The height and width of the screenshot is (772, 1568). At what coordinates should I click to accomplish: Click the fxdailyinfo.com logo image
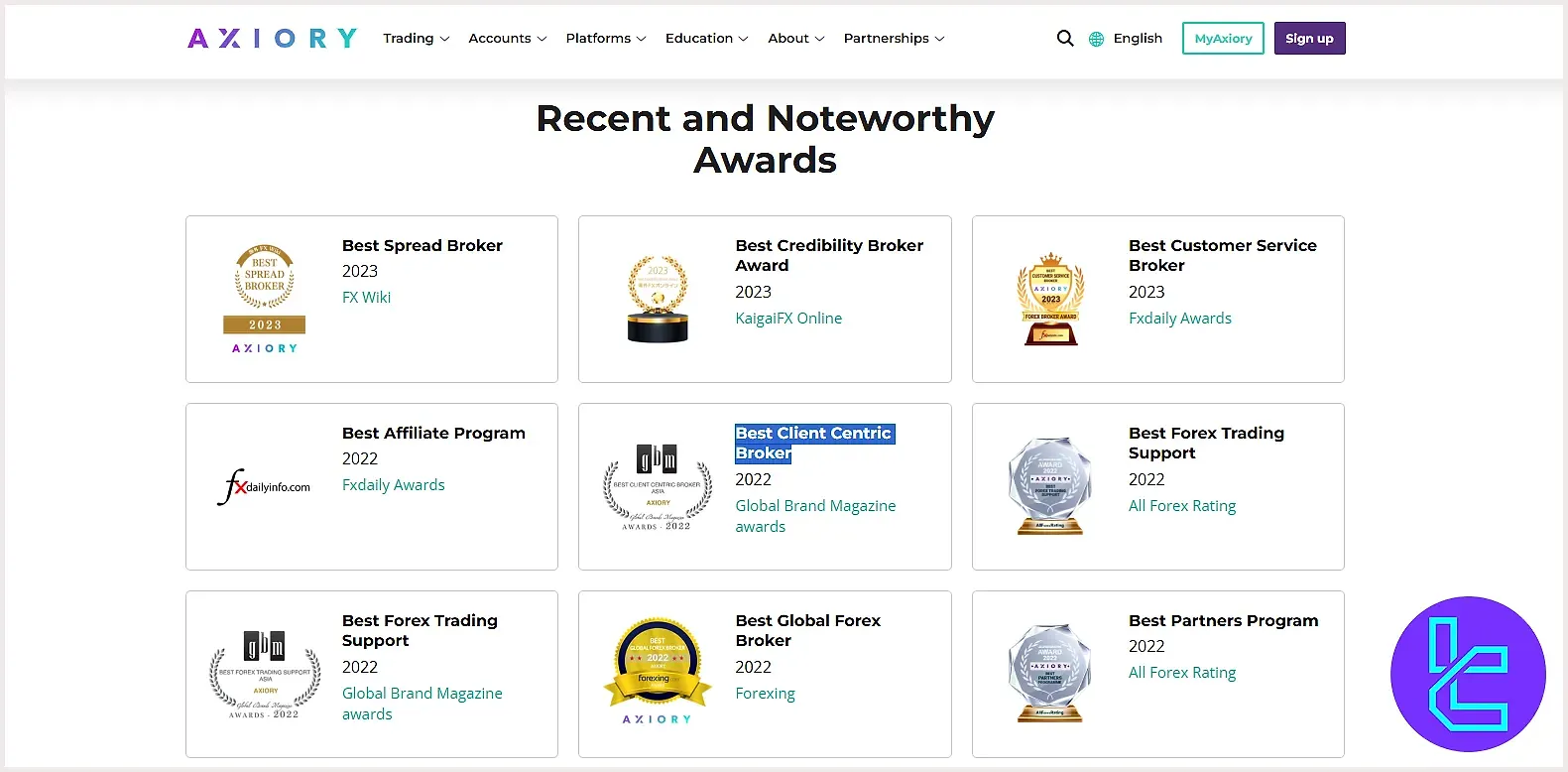264,486
